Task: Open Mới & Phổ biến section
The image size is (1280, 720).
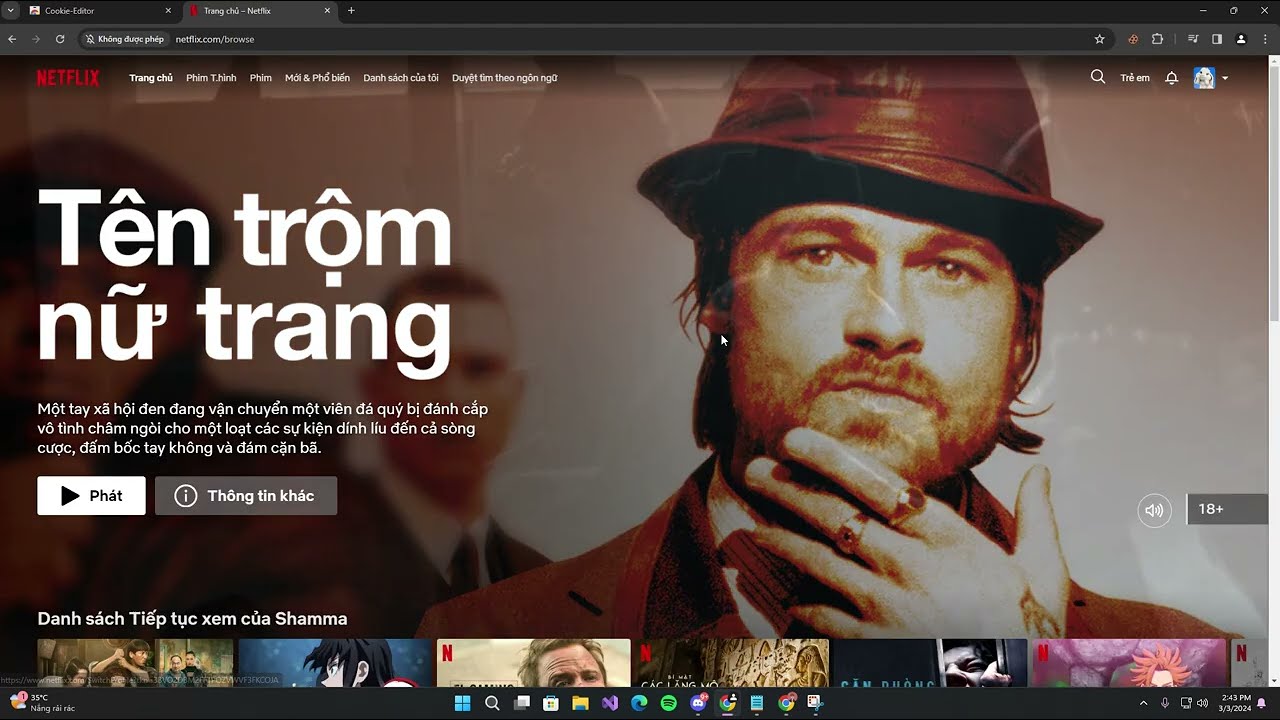Action: point(317,78)
